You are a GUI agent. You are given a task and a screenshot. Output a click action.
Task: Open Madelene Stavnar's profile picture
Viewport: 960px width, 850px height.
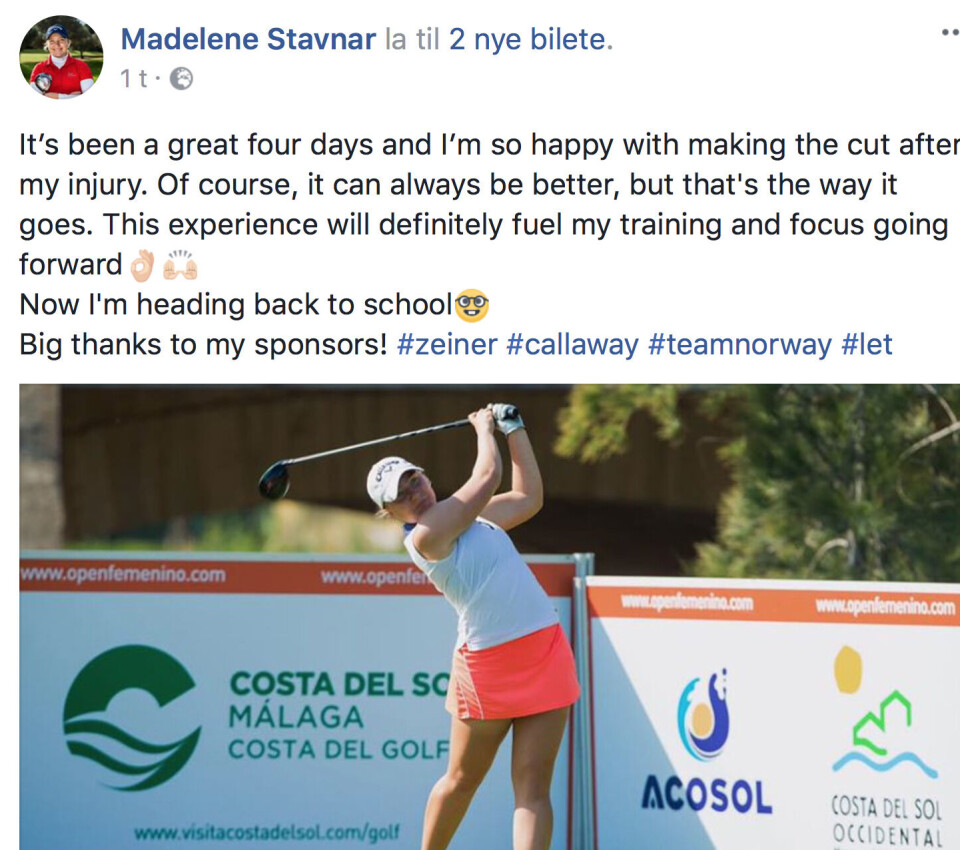pos(61,56)
